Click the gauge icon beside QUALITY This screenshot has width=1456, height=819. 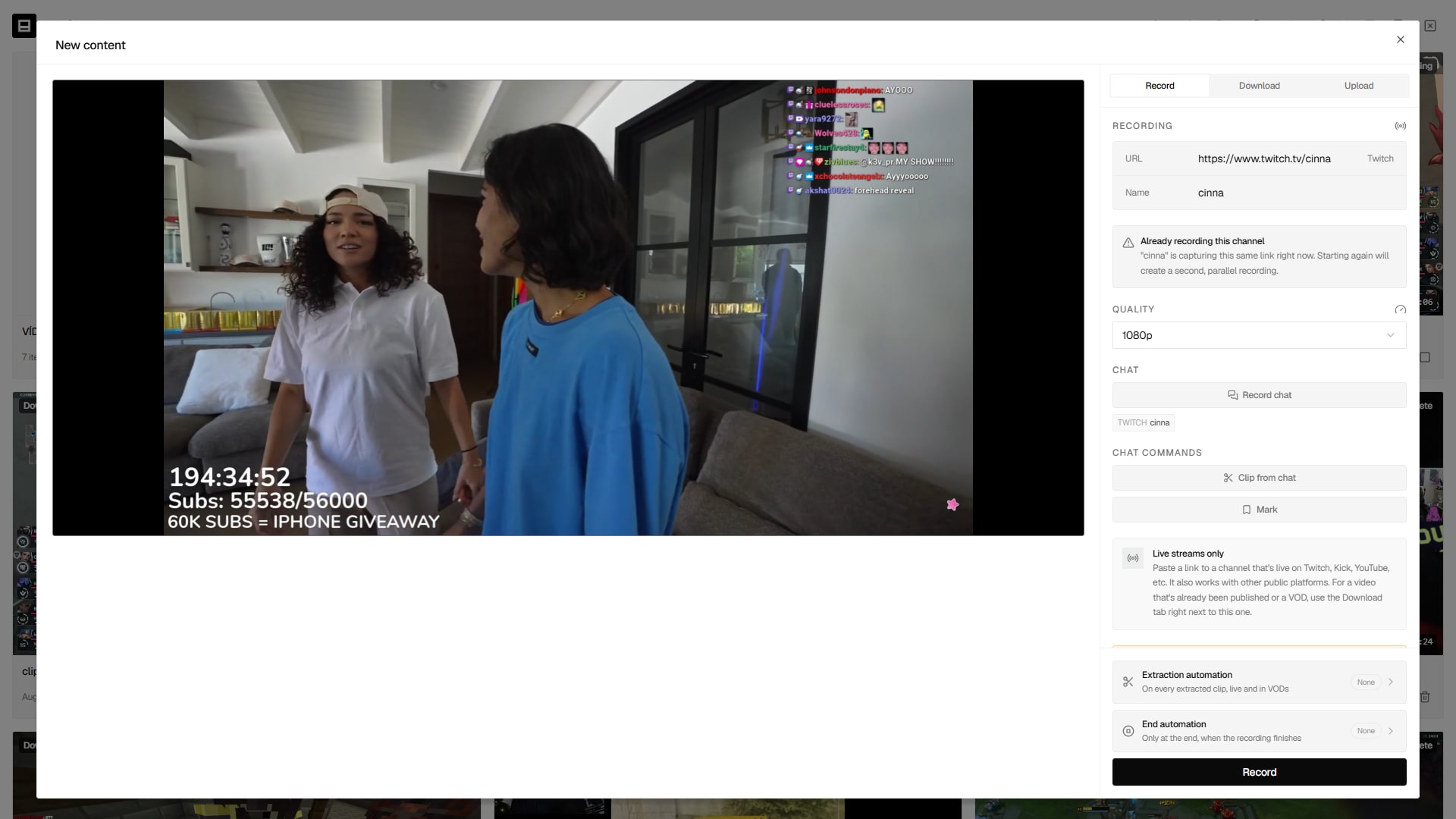[1400, 309]
